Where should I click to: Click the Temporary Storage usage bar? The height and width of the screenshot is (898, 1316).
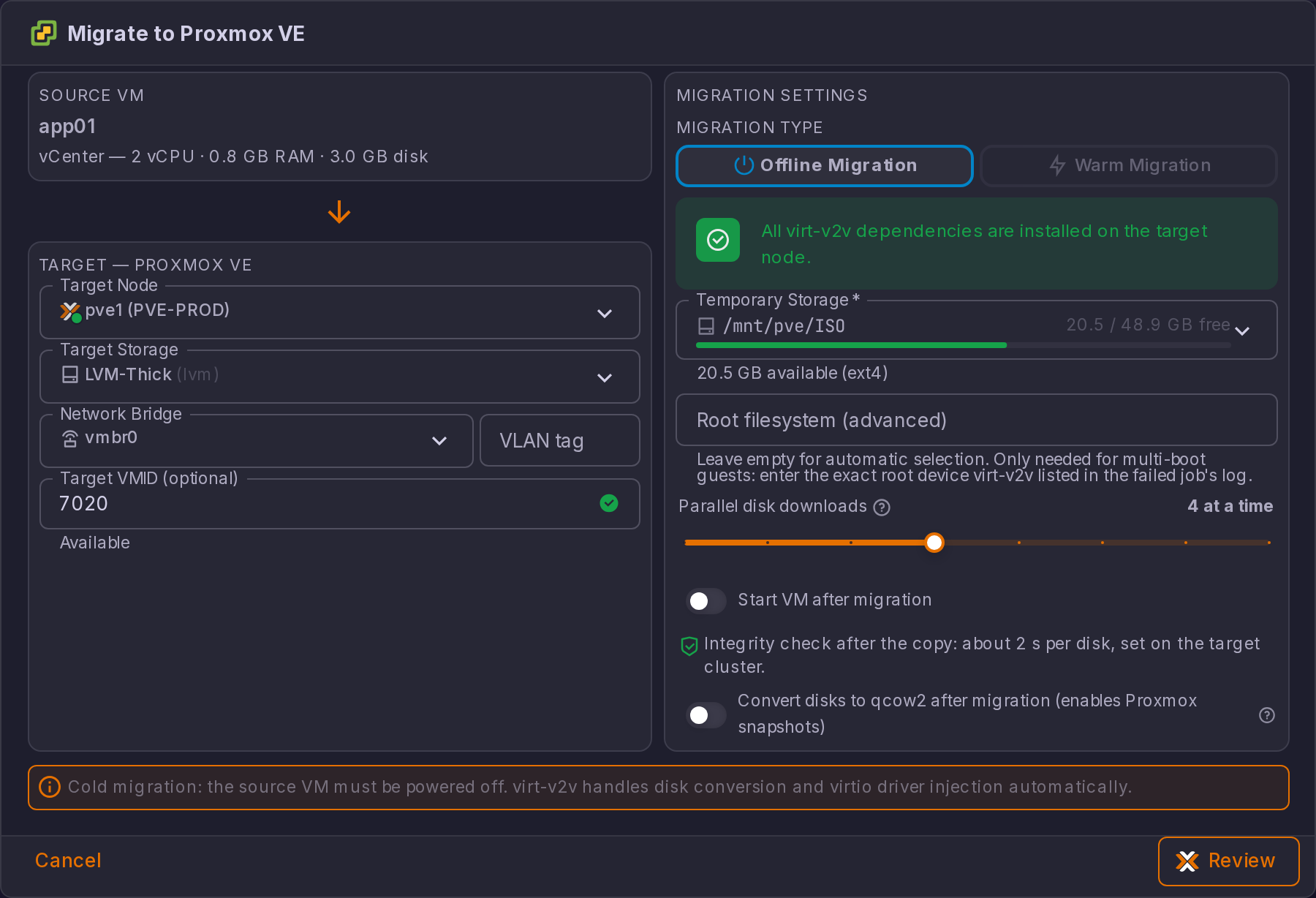coord(964,345)
